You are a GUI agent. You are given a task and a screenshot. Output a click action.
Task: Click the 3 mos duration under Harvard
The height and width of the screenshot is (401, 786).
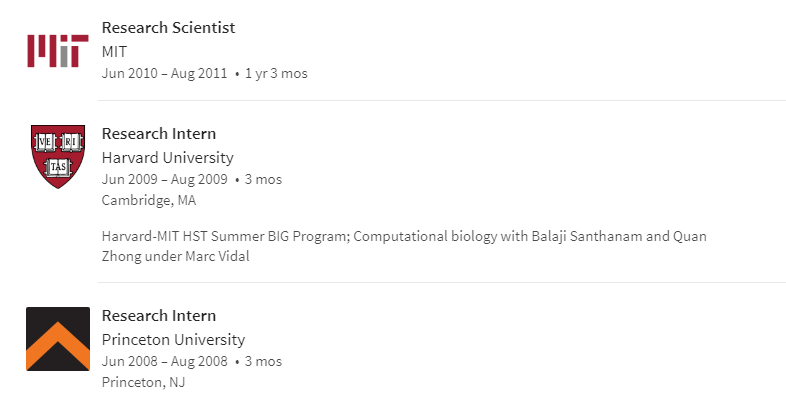pyautogui.click(x=263, y=179)
